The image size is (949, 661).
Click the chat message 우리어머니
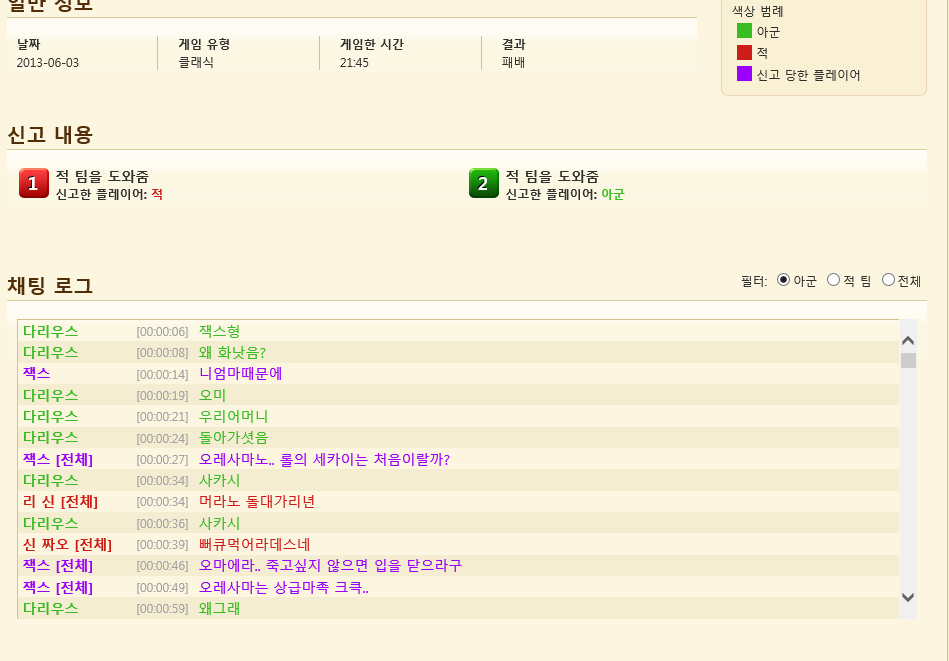coord(234,416)
